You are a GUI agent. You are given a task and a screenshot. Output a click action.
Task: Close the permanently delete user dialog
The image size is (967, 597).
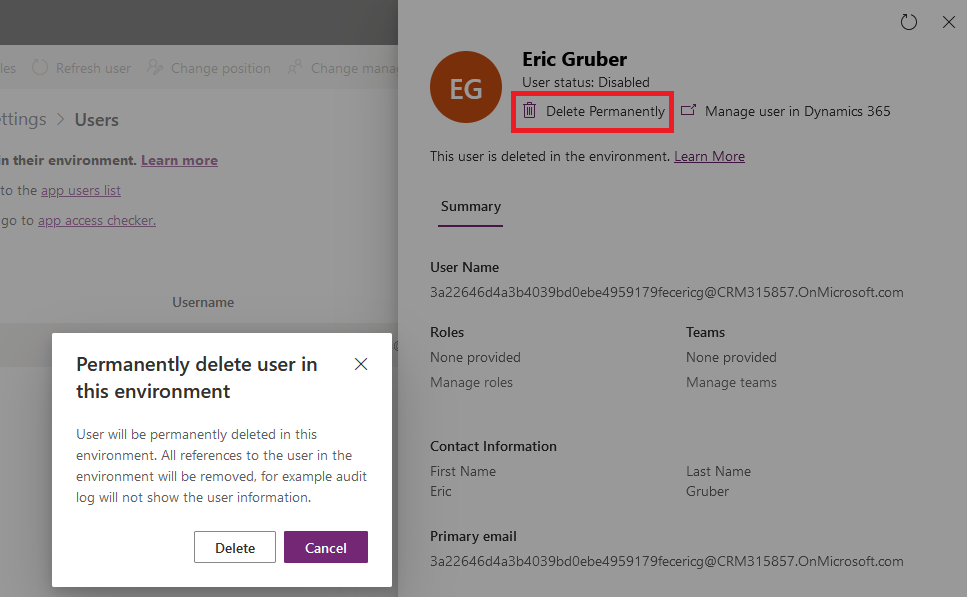coord(361,364)
